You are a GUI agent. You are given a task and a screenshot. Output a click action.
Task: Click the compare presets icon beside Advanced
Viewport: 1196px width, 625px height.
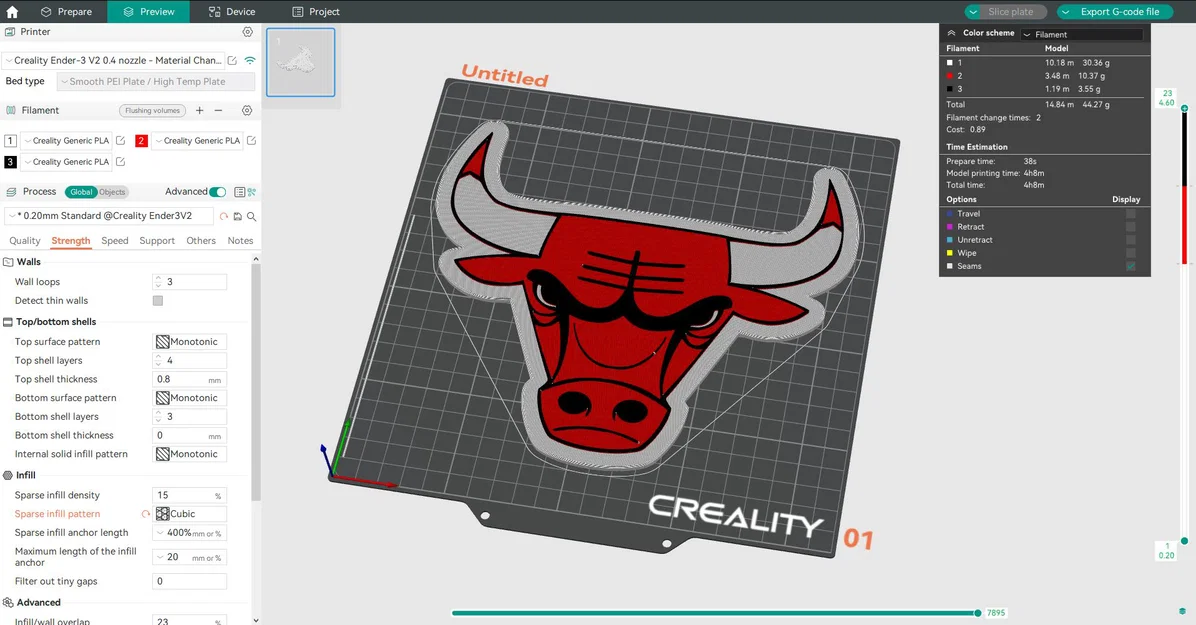tap(252, 192)
